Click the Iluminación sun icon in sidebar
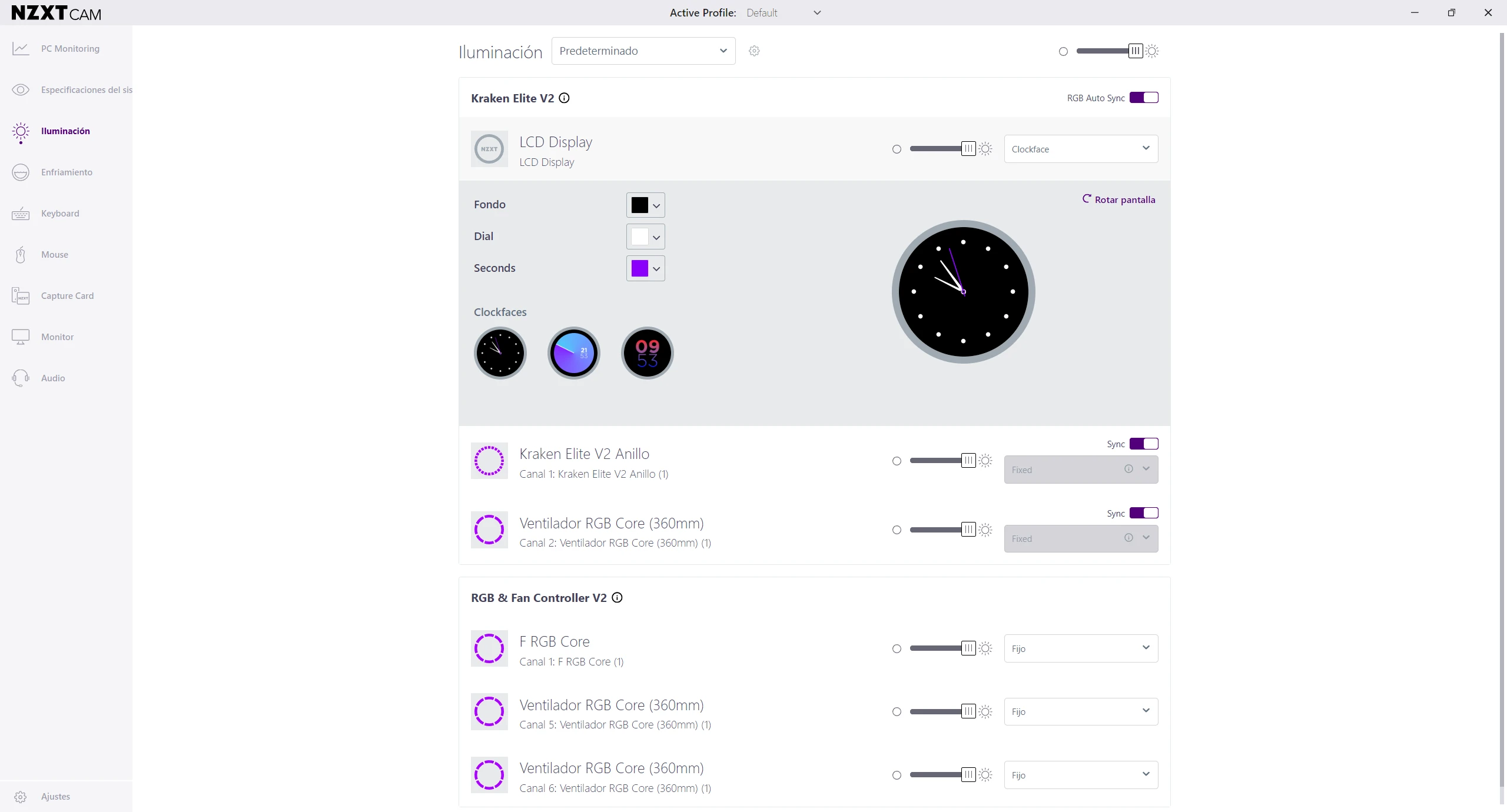The width and height of the screenshot is (1507, 812). [x=21, y=132]
